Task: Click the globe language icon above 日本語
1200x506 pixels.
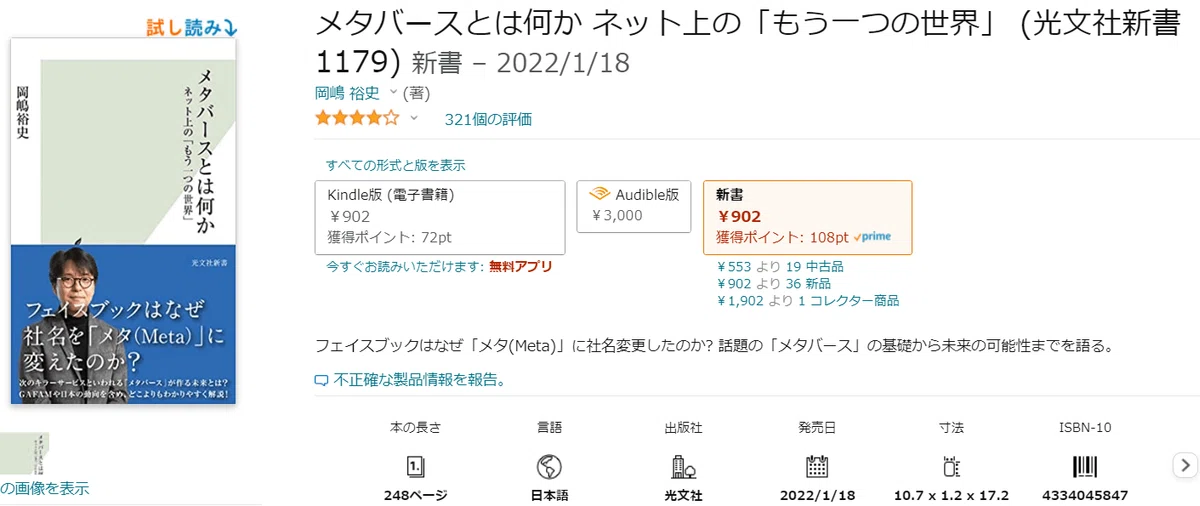Action: click(x=548, y=465)
